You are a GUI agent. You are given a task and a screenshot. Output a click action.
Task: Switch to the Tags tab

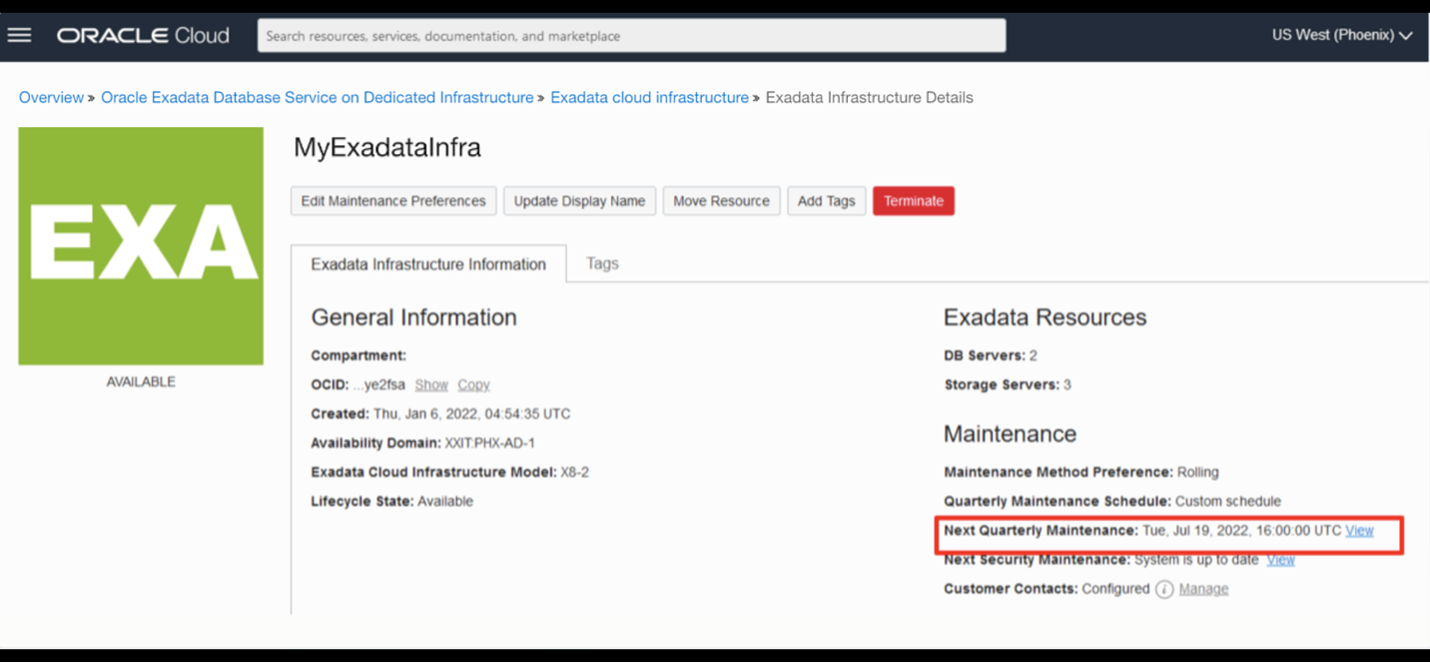(602, 263)
